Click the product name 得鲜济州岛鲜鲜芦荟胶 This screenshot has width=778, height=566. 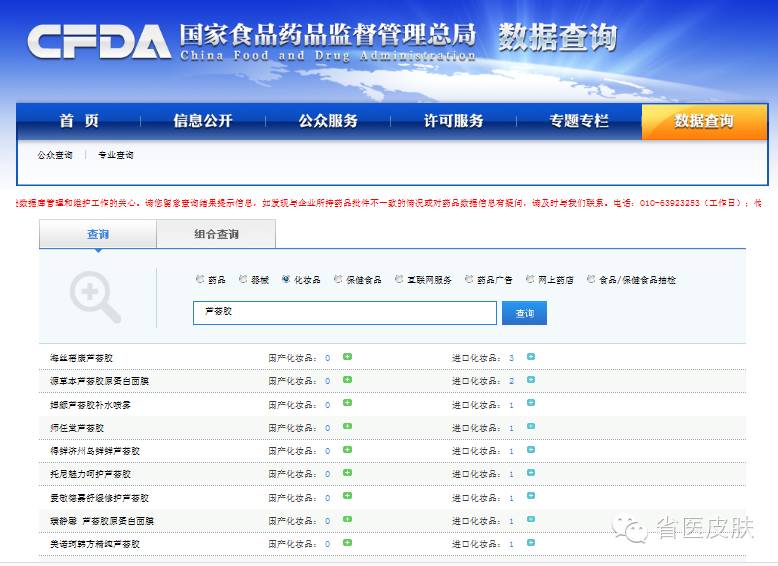pos(95,451)
